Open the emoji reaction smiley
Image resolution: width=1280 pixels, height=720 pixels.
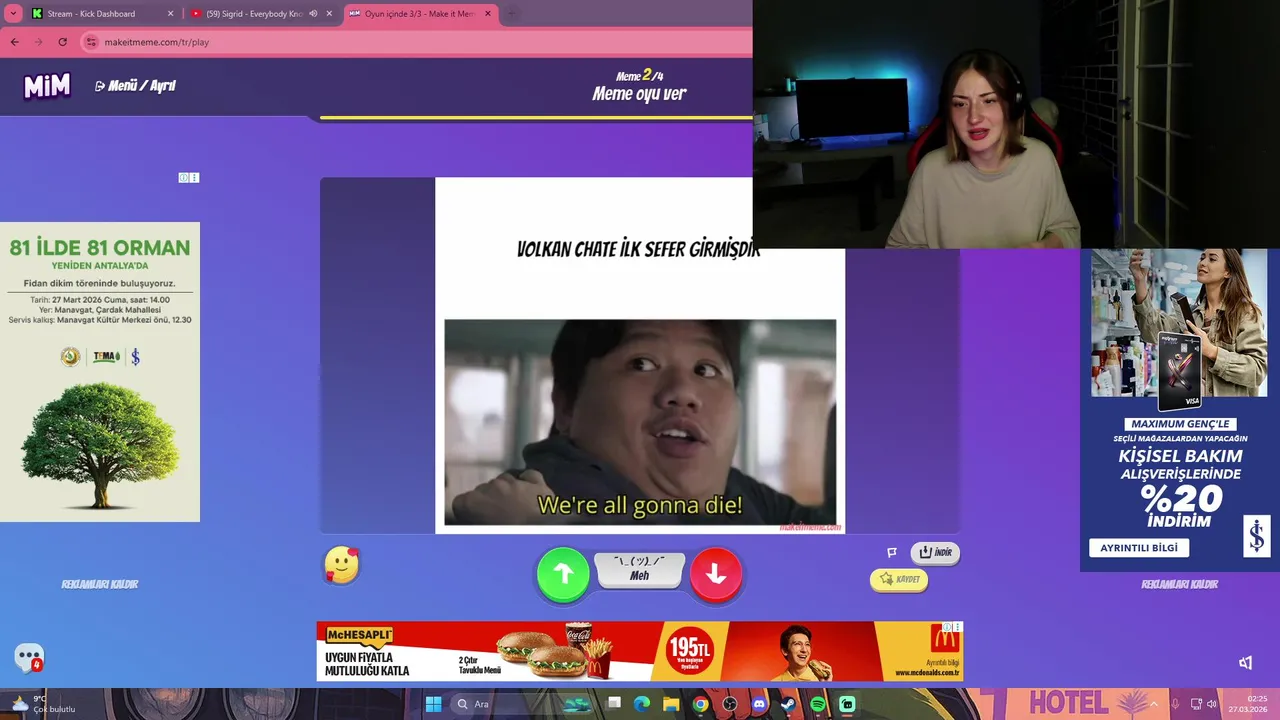[342, 565]
